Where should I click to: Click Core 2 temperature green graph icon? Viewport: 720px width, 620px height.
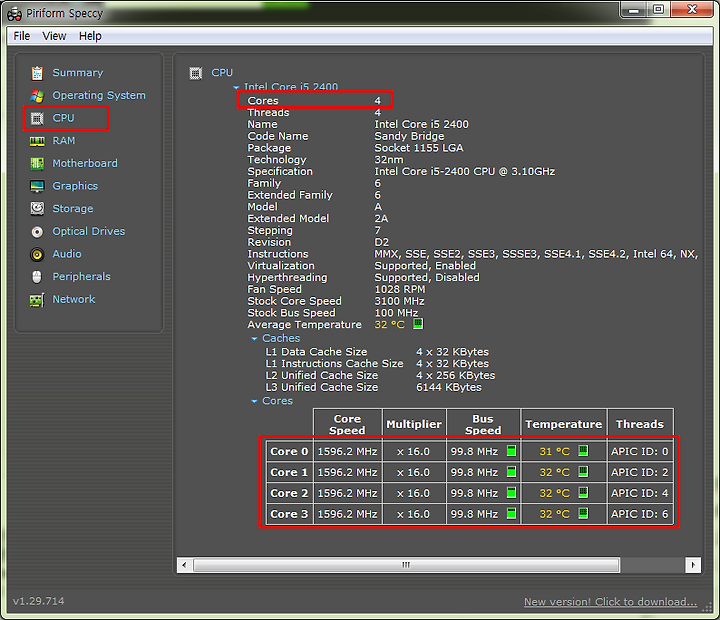click(583, 492)
